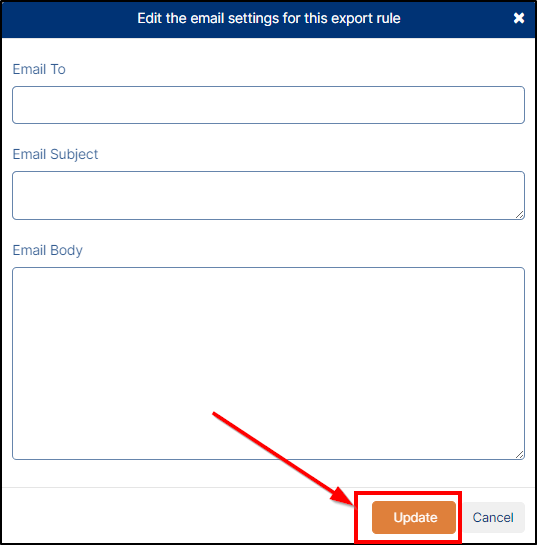Screen dimensions: 537x545
Task: Click the Email Body resize grip
Action: coord(520,455)
